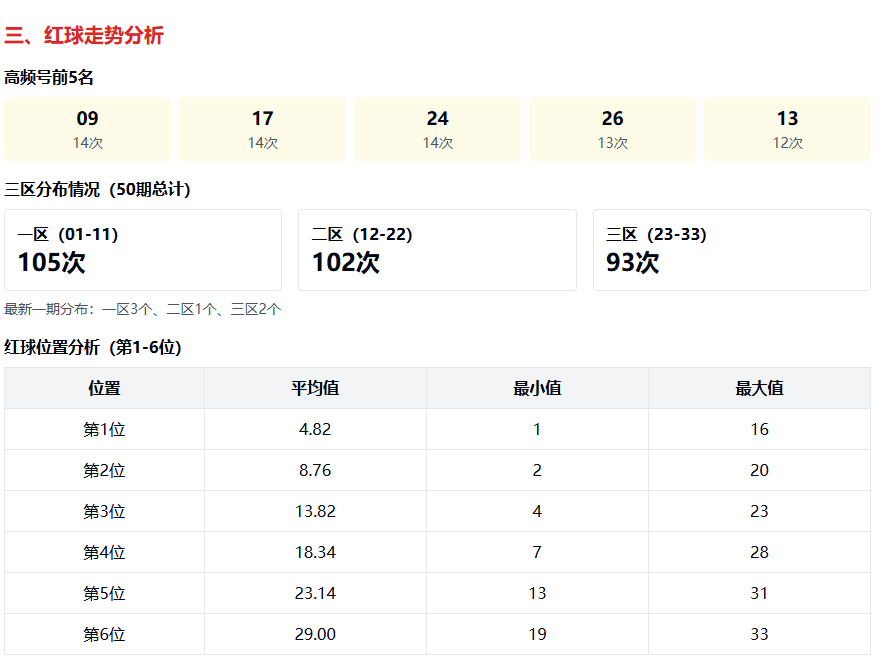Image resolution: width=878 pixels, height=667 pixels.
Task: Click the 18.34 average value cell
Action: coord(315,552)
